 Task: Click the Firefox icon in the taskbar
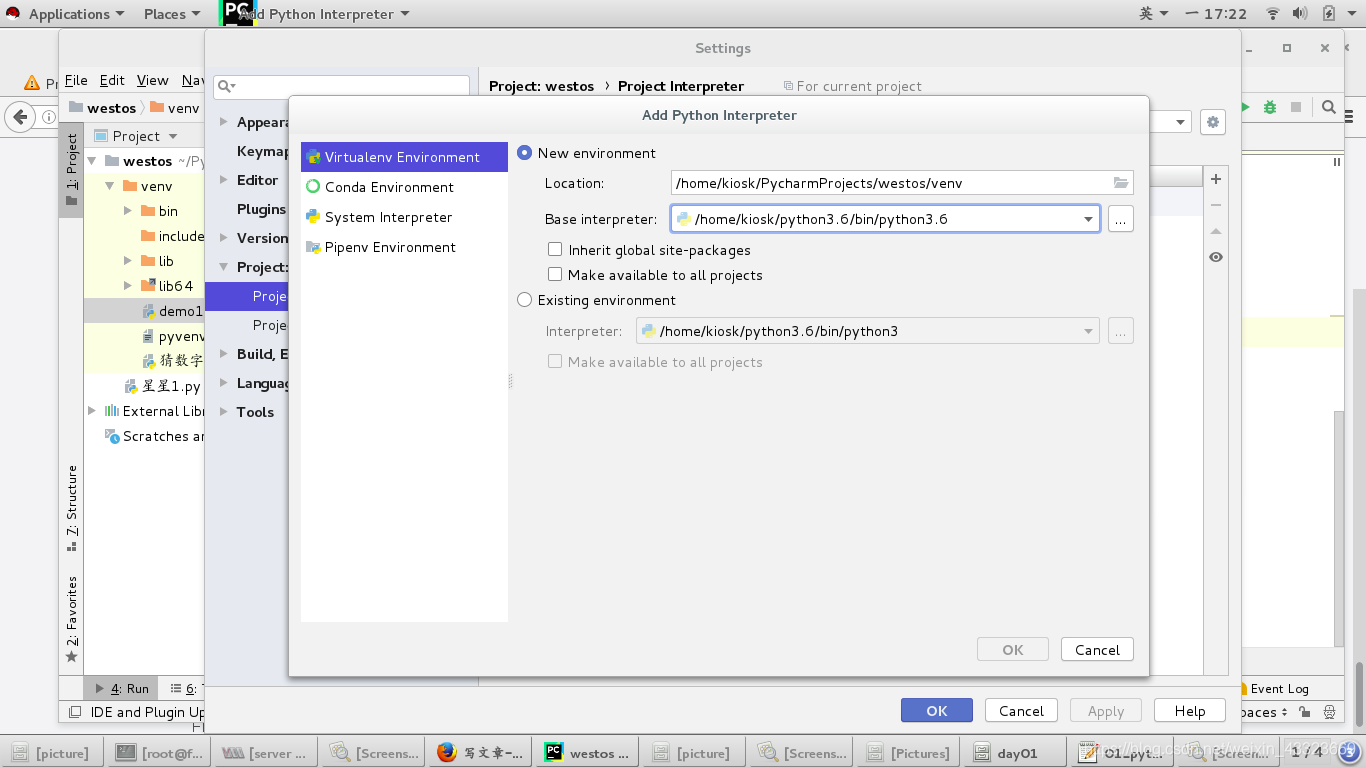tap(447, 753)
